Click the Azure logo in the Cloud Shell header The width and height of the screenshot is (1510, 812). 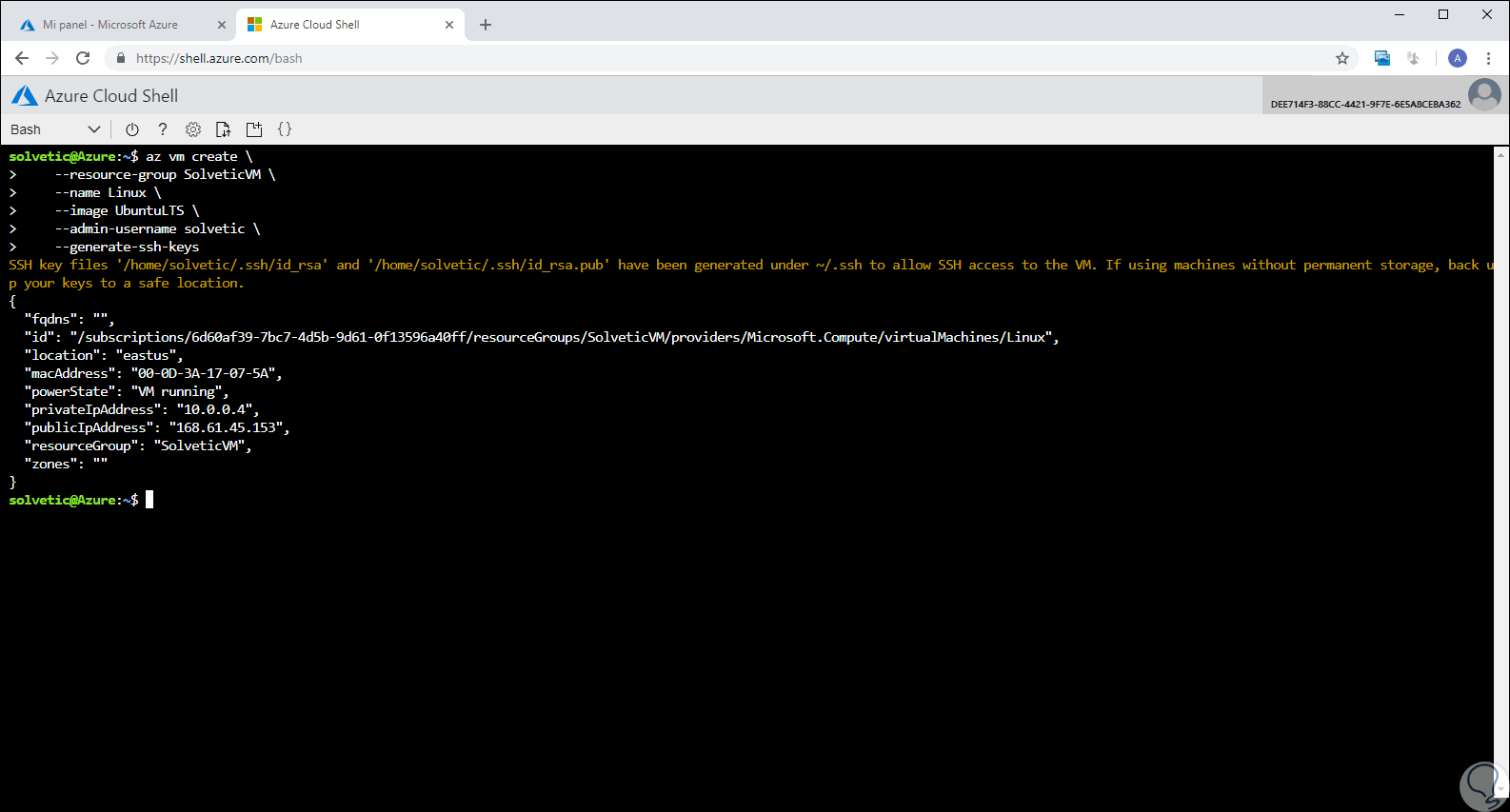pos(24,95)
